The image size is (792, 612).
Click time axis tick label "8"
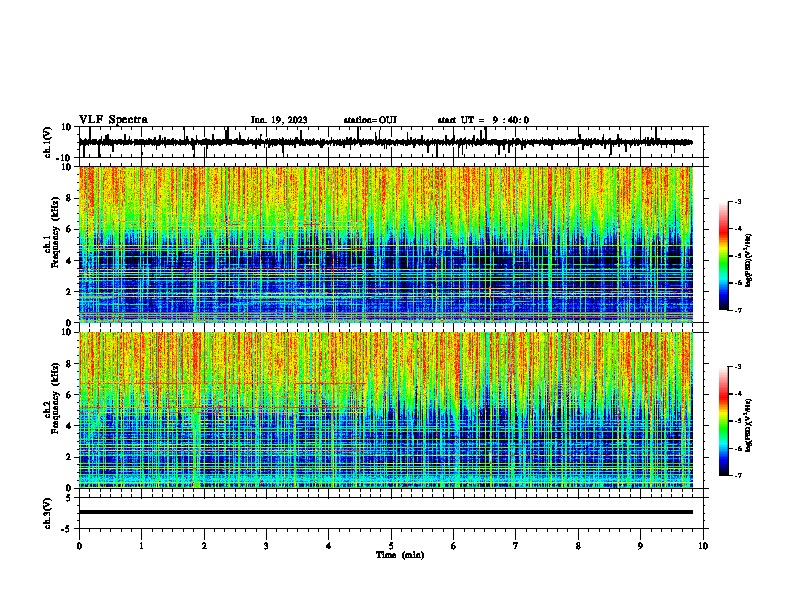coord(578,546)
